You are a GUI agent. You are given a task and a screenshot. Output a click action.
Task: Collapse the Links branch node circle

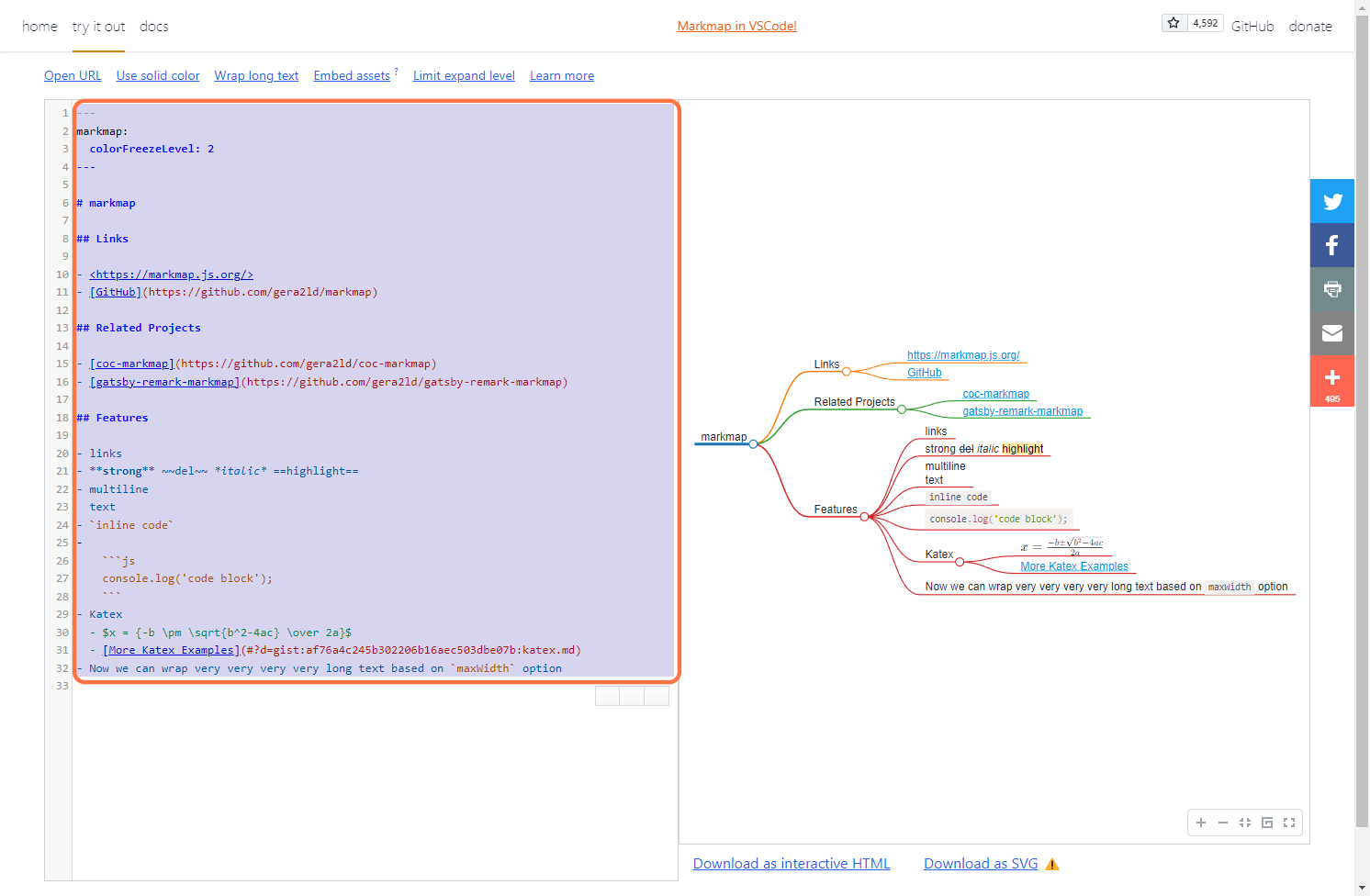(847, 372)
